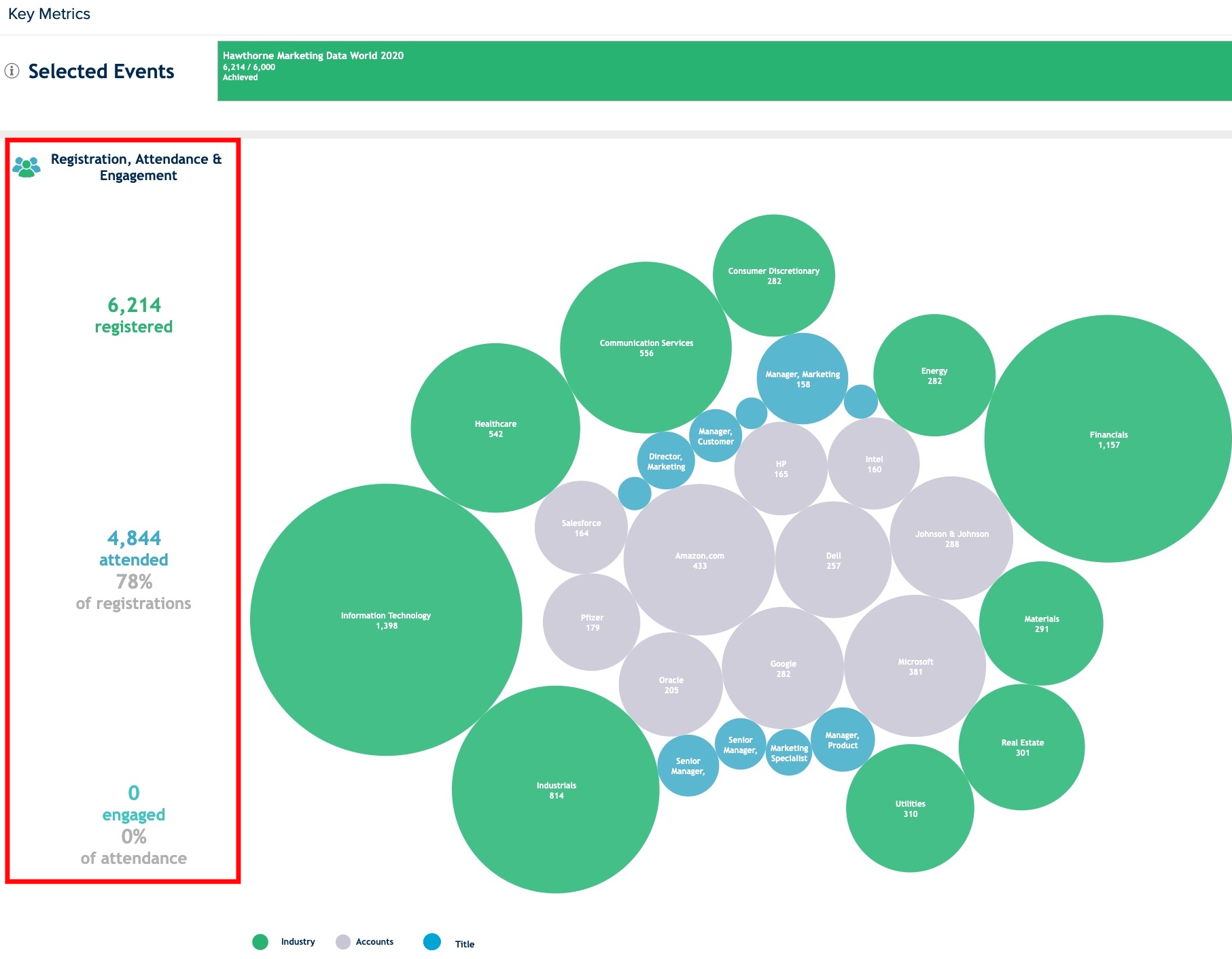The width and height of the screenshot is (1232, 959).
Task: Click the Oracle 205 account bubble
Action: (671, 684)
